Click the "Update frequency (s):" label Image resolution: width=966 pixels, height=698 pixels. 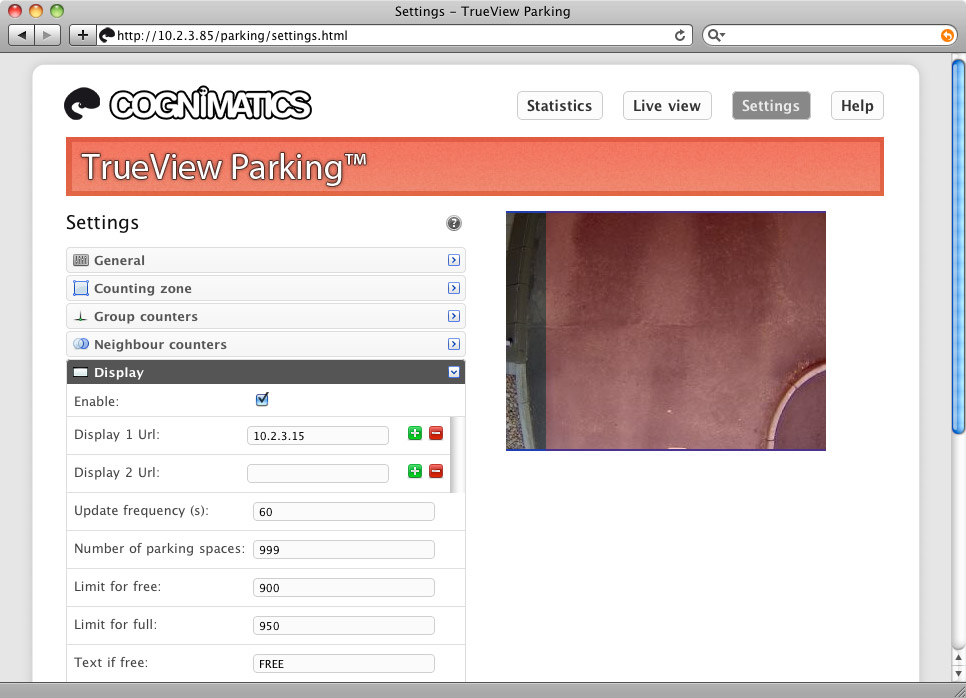[x=142, y=511]
